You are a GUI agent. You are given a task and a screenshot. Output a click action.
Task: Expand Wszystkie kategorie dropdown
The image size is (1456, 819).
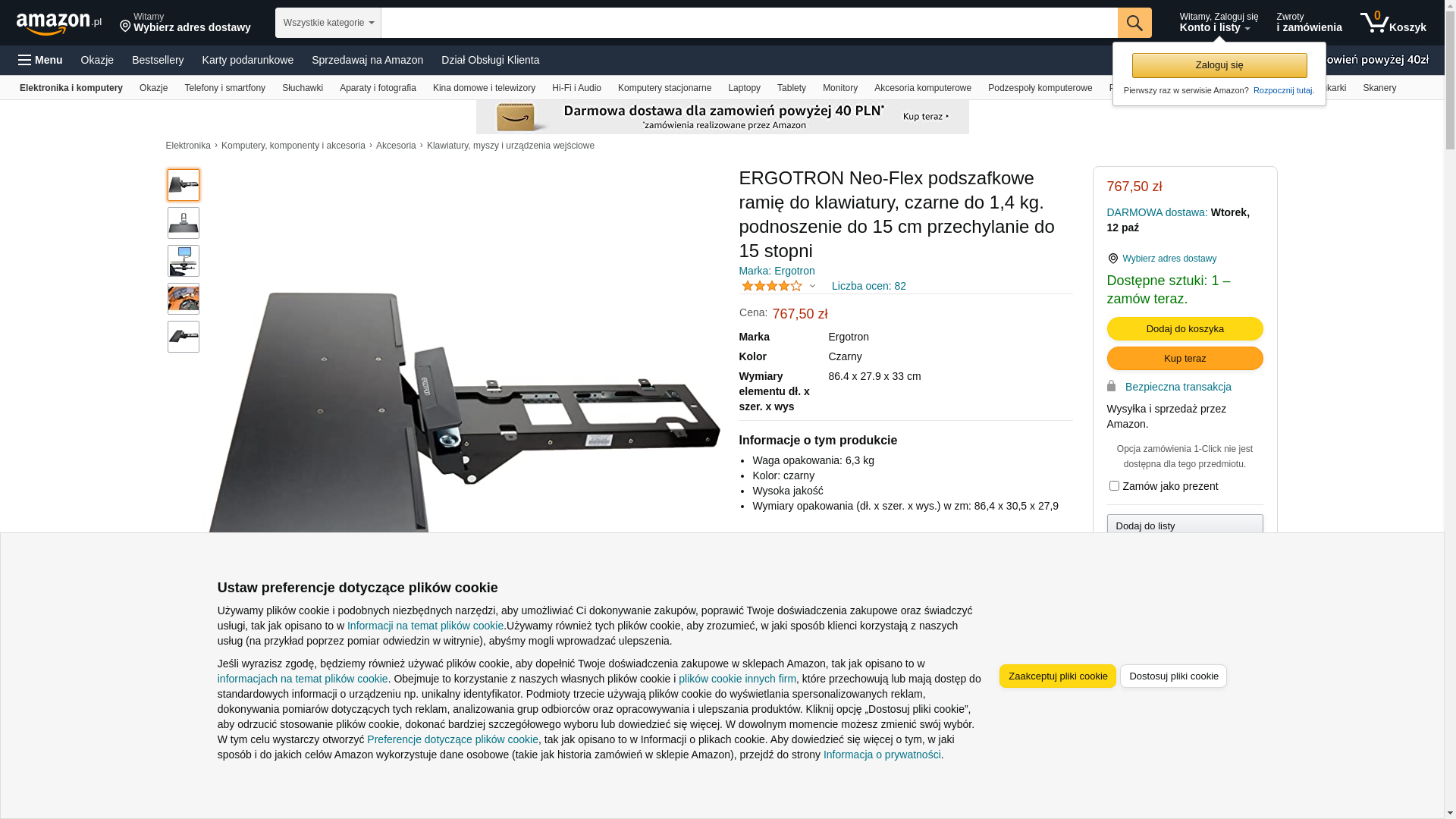coord(328,23)
